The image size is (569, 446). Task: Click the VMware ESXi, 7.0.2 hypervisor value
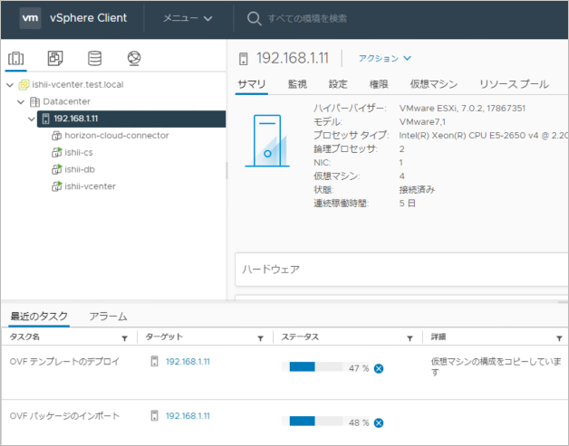[462, 108]
